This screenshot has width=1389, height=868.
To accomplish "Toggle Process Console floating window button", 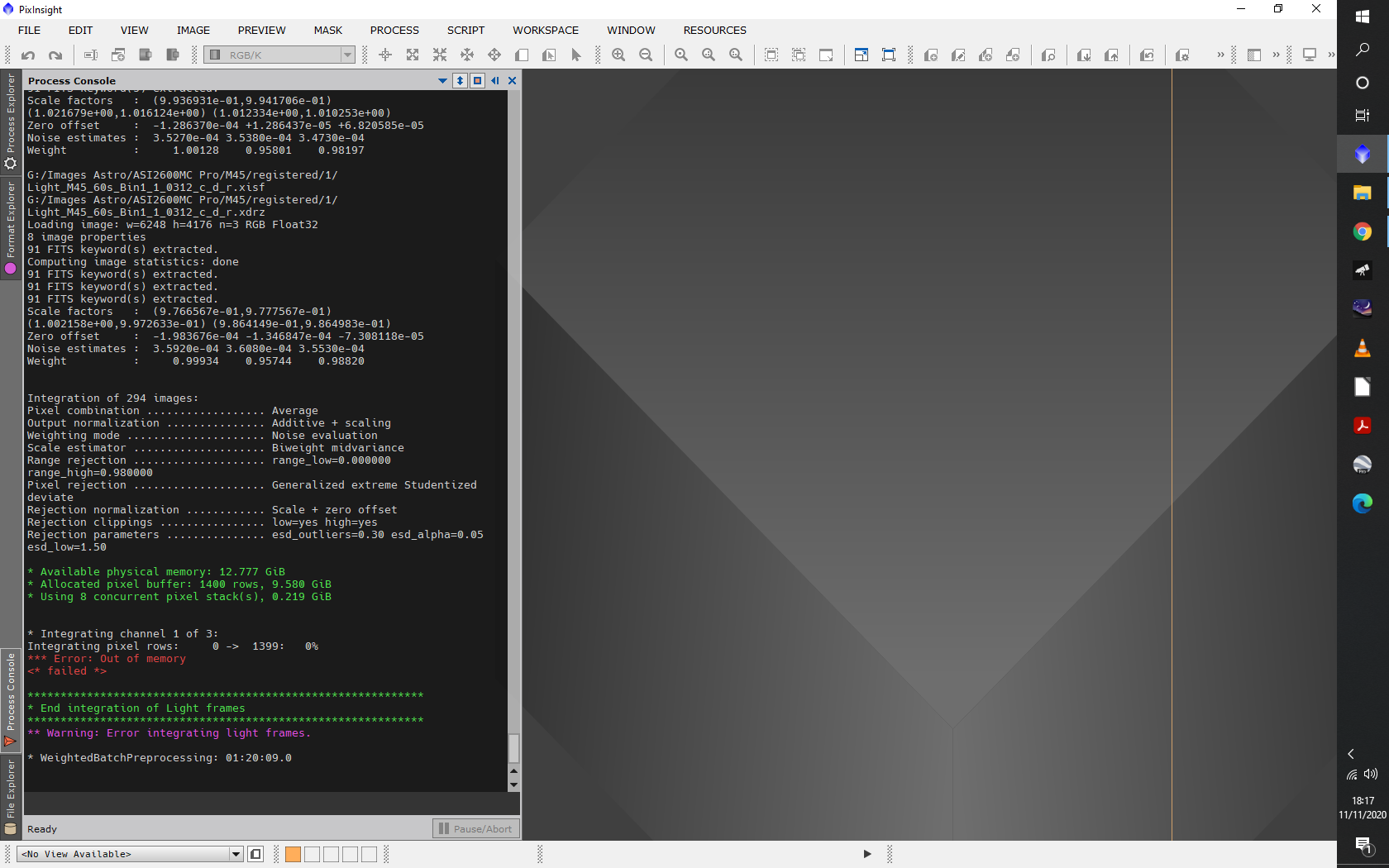I will coord(477,80).
